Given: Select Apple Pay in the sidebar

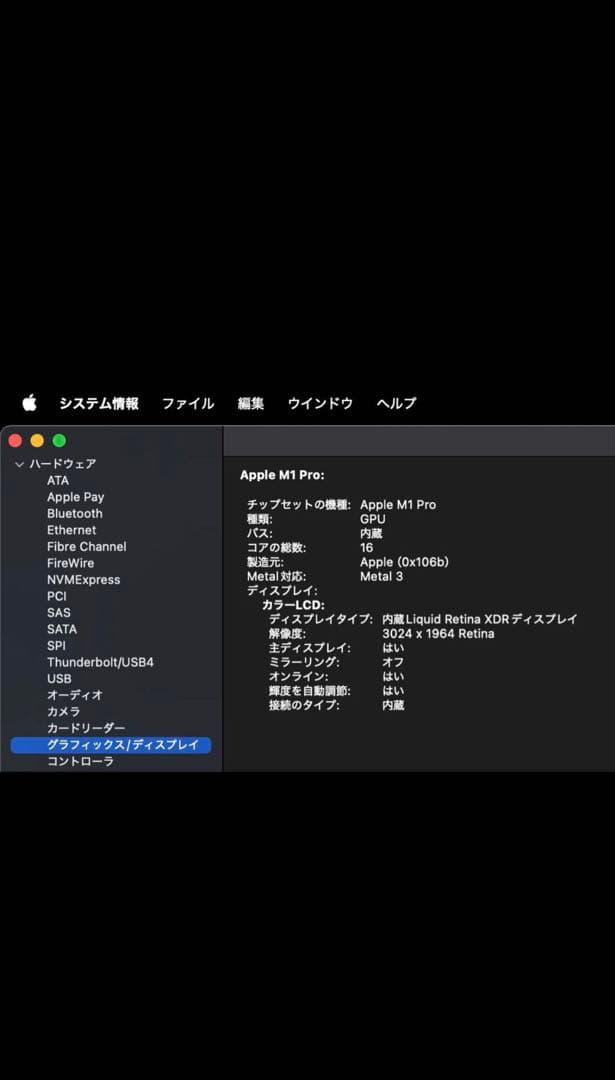Looking at the screenshot, I should pyautogui.click(x=76, y=497).
